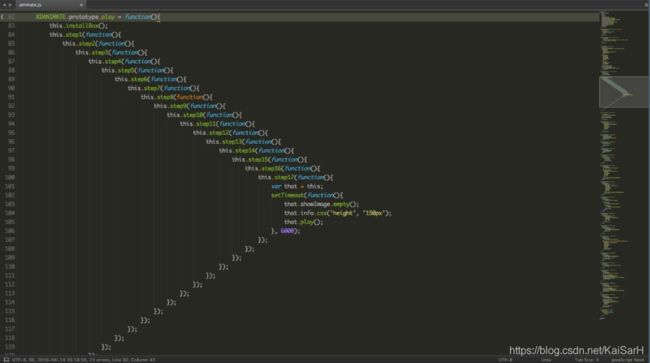Open the JavaScript syntax selector in status bar
The width and height of the screenshot is (650, 363).
pyautogui.click(x=628, y=360)
